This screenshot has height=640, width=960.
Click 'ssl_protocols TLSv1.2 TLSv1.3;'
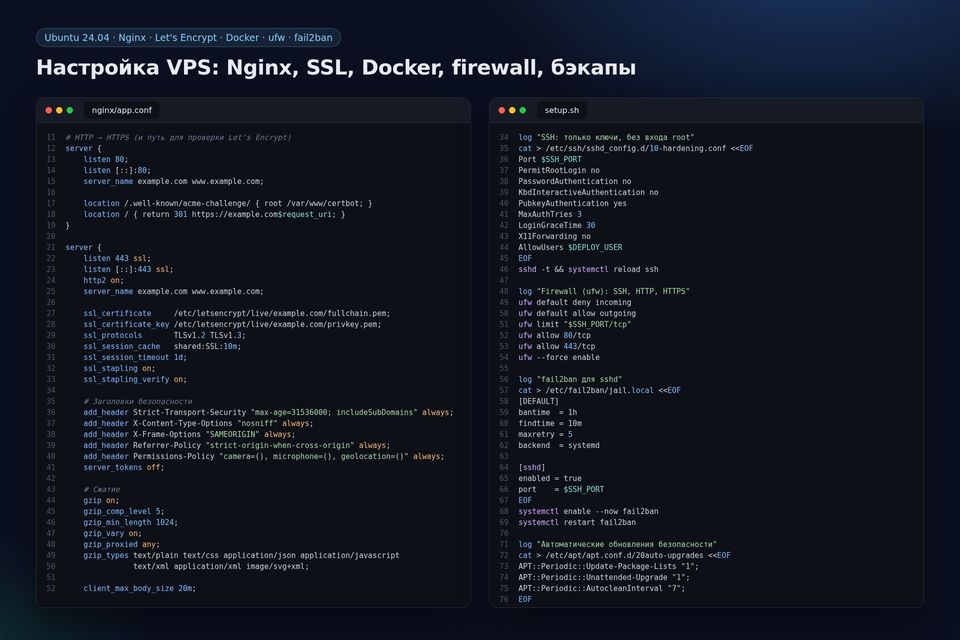[165, 336]
